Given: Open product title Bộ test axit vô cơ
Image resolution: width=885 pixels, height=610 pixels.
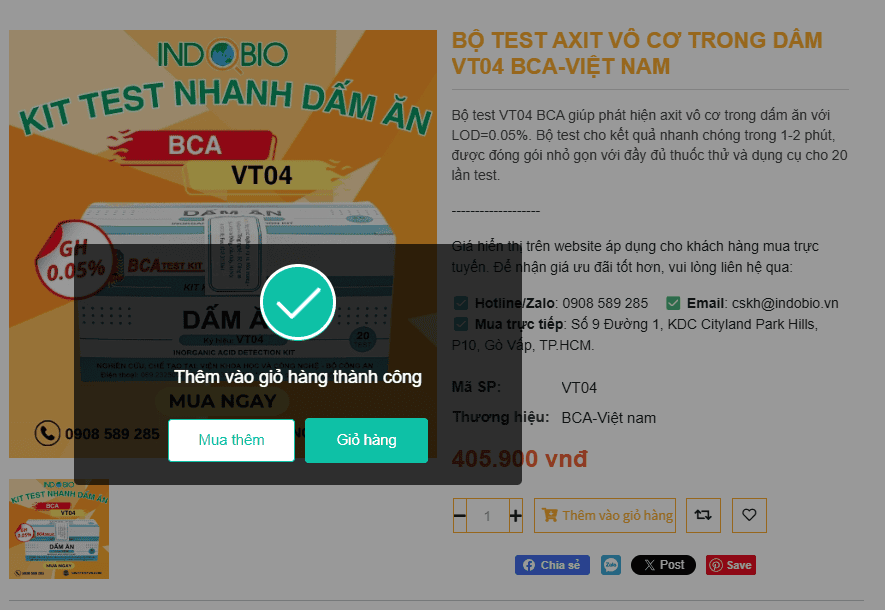Looking at the screenshot, I should click(637, 53).
